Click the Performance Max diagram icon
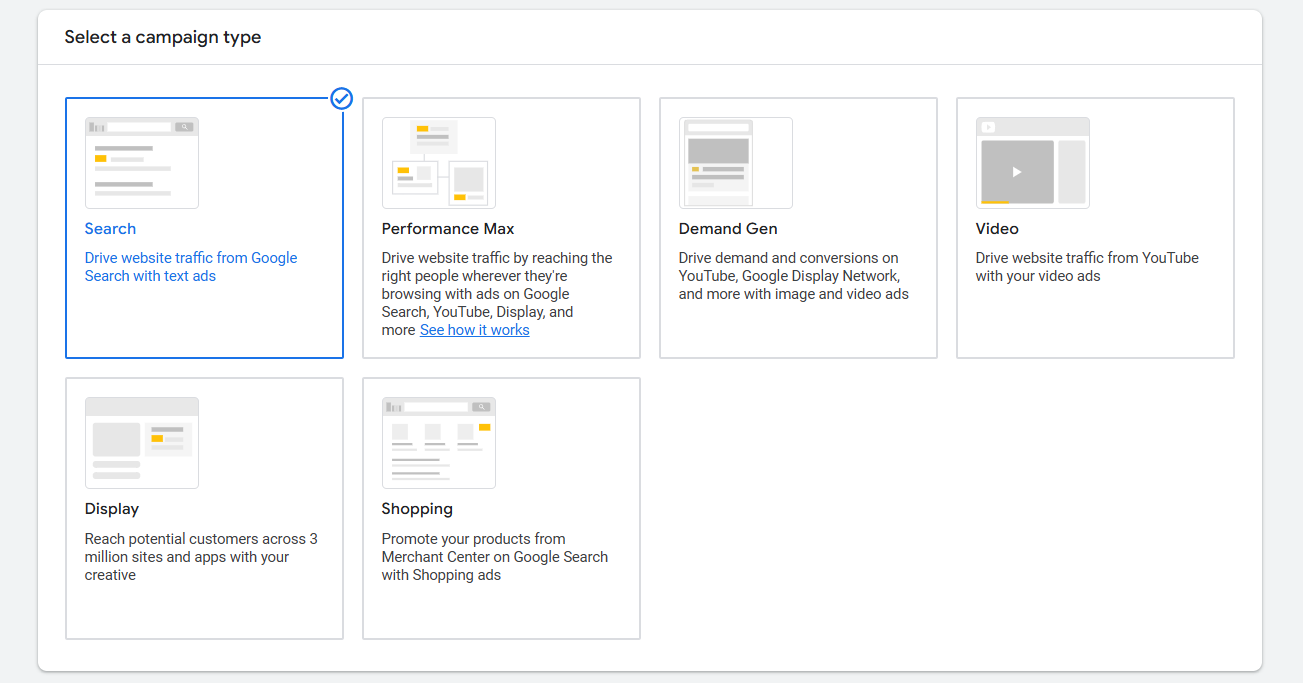 (x=438, y=163)
